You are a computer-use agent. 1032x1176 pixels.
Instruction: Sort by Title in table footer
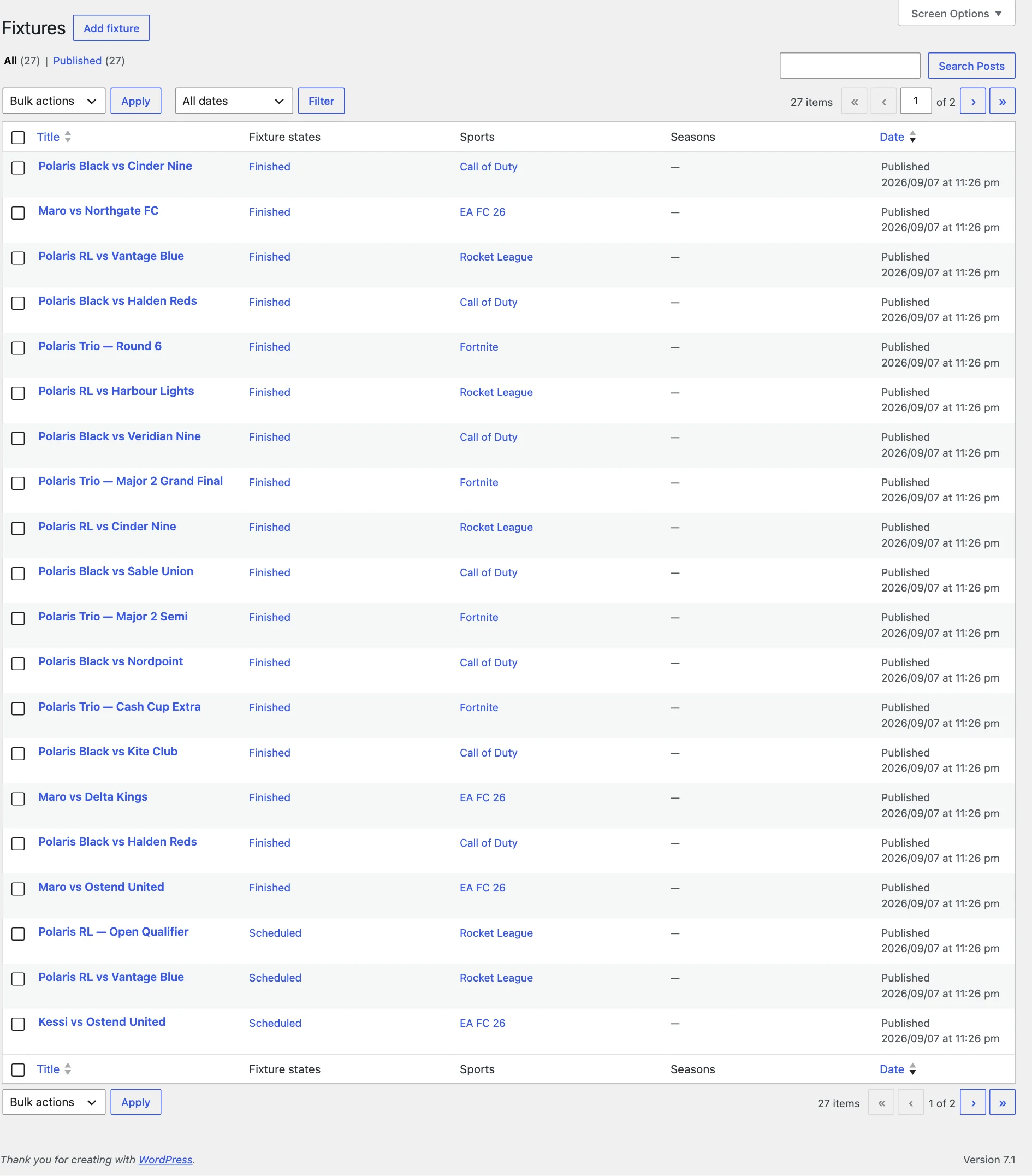54,1069
